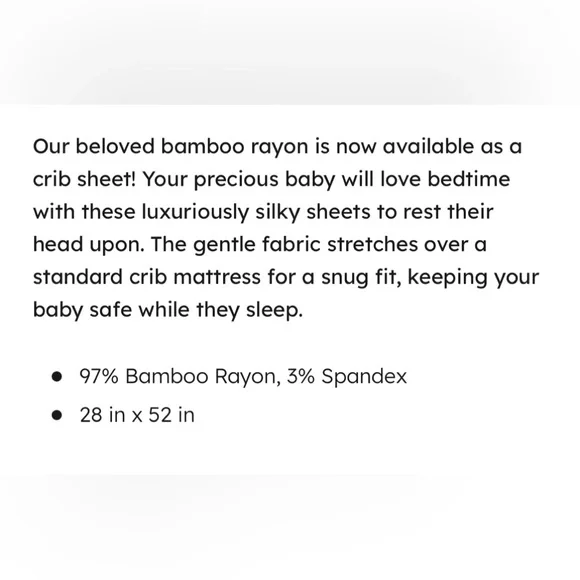Click the word 'Spandex' in the materials bullet
Screen dimensions: 580x580
[x=364, y=377]
